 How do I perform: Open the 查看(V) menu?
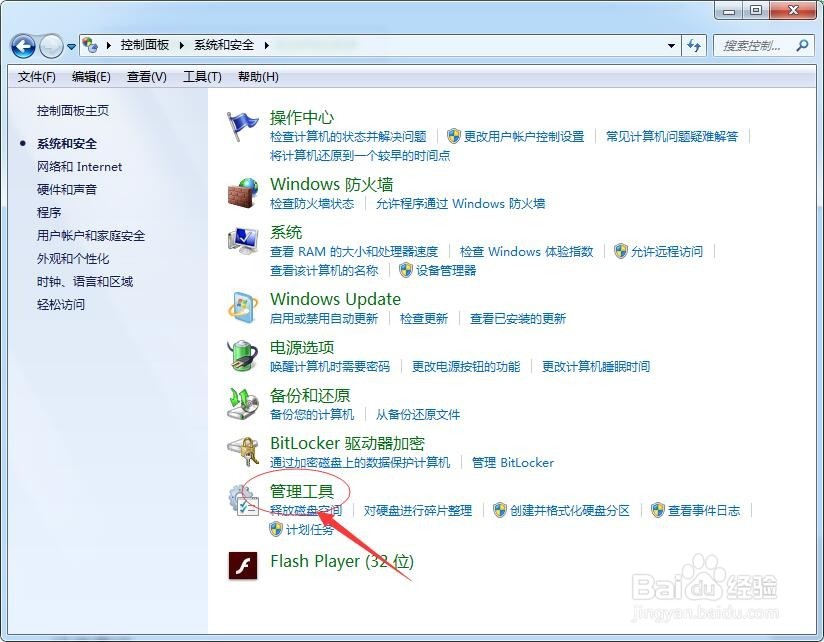[x=147, y=77]
